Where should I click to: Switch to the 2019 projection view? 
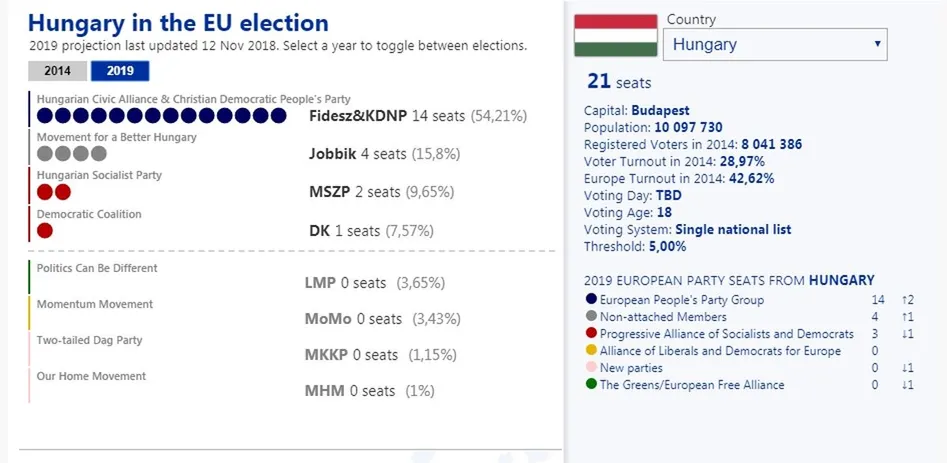120,71
